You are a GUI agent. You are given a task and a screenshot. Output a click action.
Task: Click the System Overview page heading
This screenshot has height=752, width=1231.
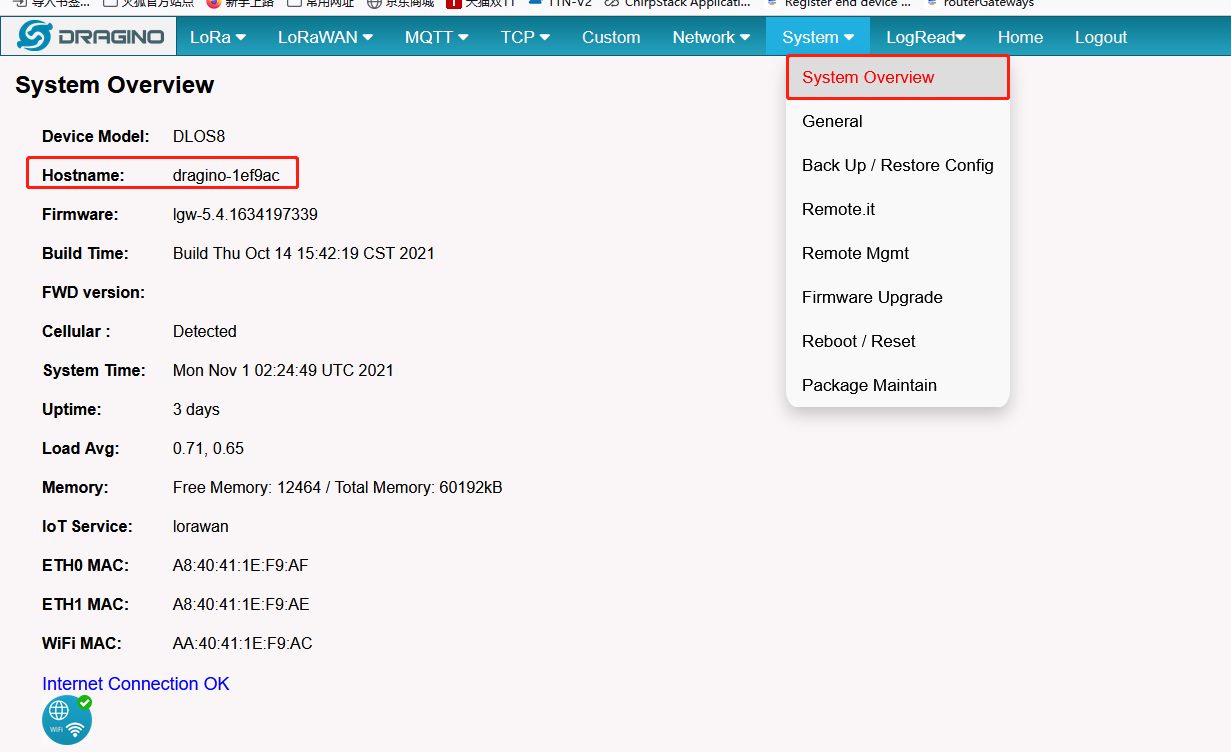115,85
